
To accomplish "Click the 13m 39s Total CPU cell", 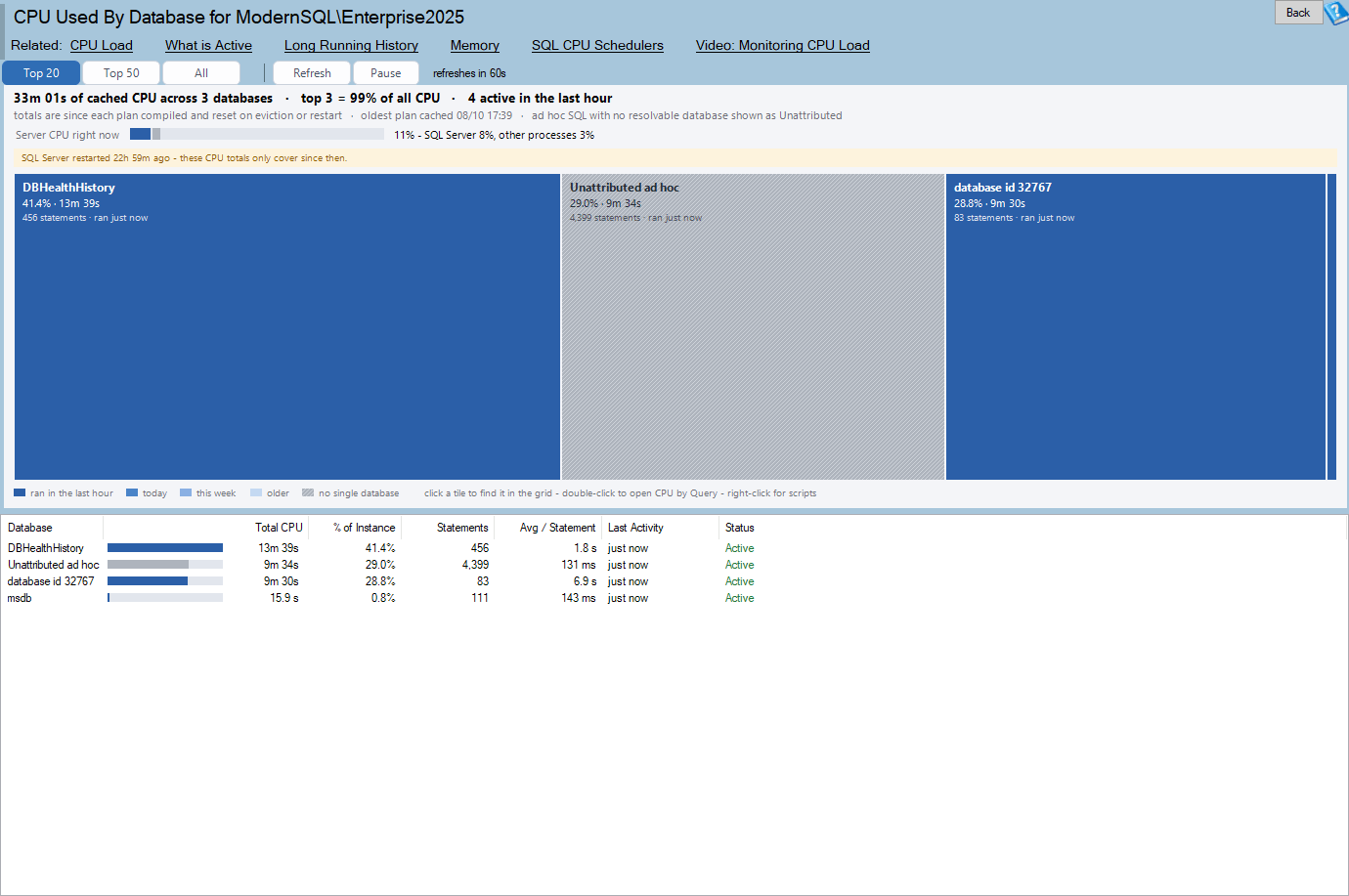I will click(x=279, y=548).
